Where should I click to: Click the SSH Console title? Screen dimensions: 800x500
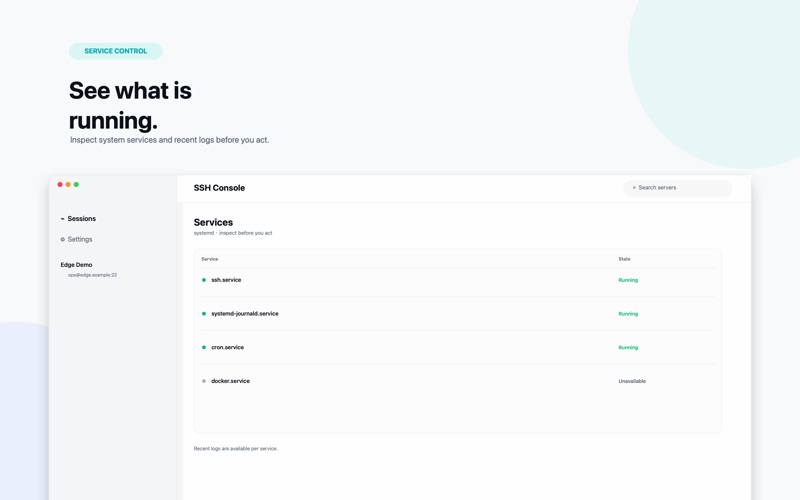pos(219,188)
